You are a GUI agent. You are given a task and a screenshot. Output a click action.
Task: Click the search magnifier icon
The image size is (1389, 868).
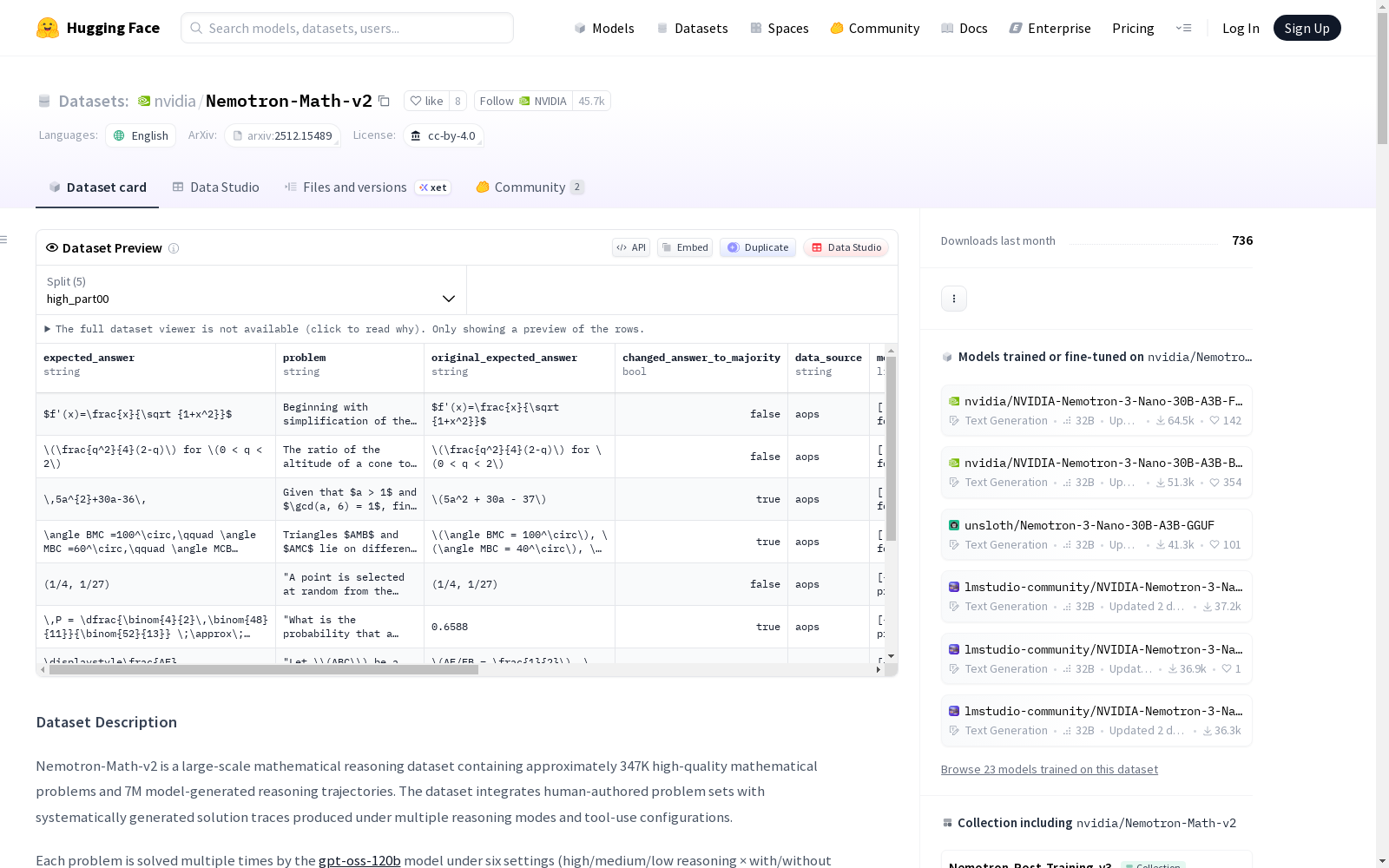tap(196, 28)
